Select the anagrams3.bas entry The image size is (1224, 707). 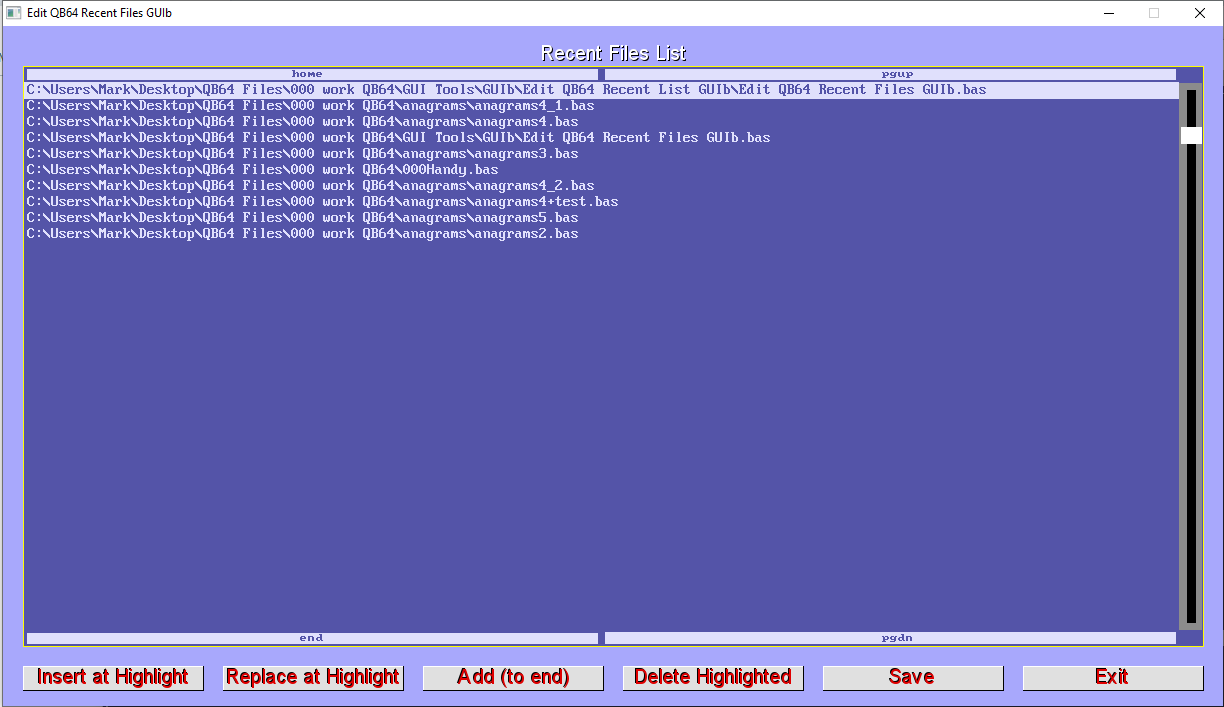[601, 154]
